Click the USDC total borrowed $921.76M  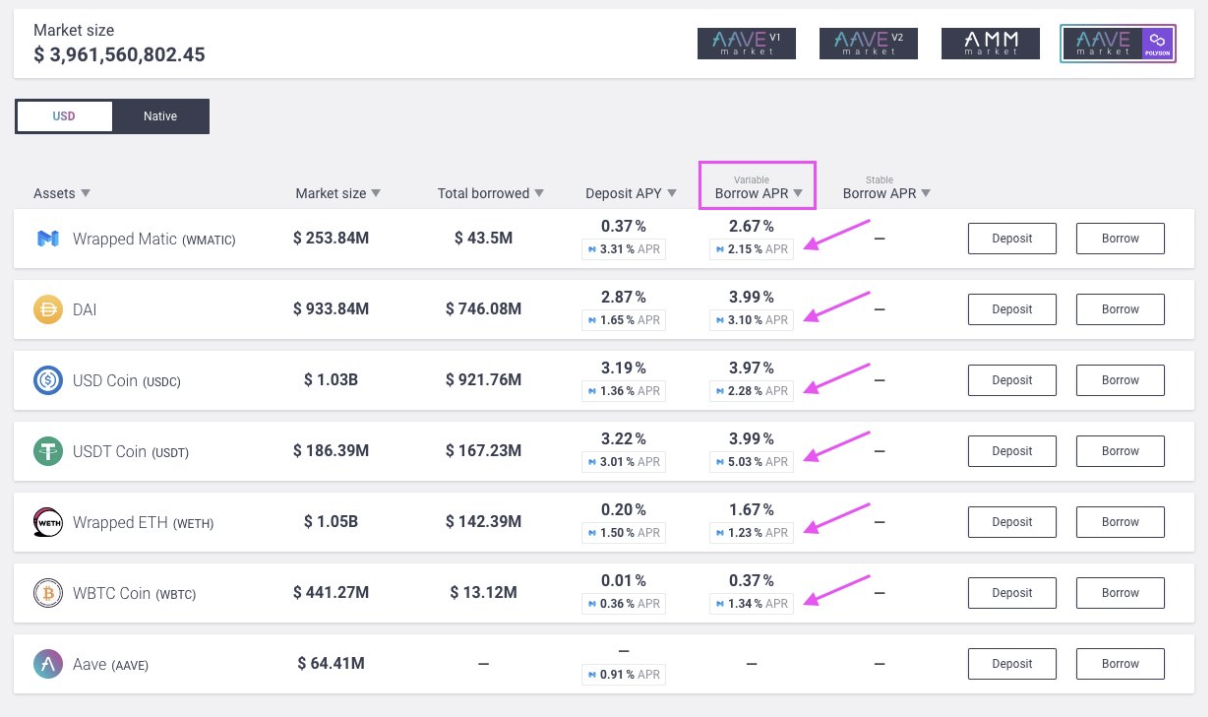point(483,381)
